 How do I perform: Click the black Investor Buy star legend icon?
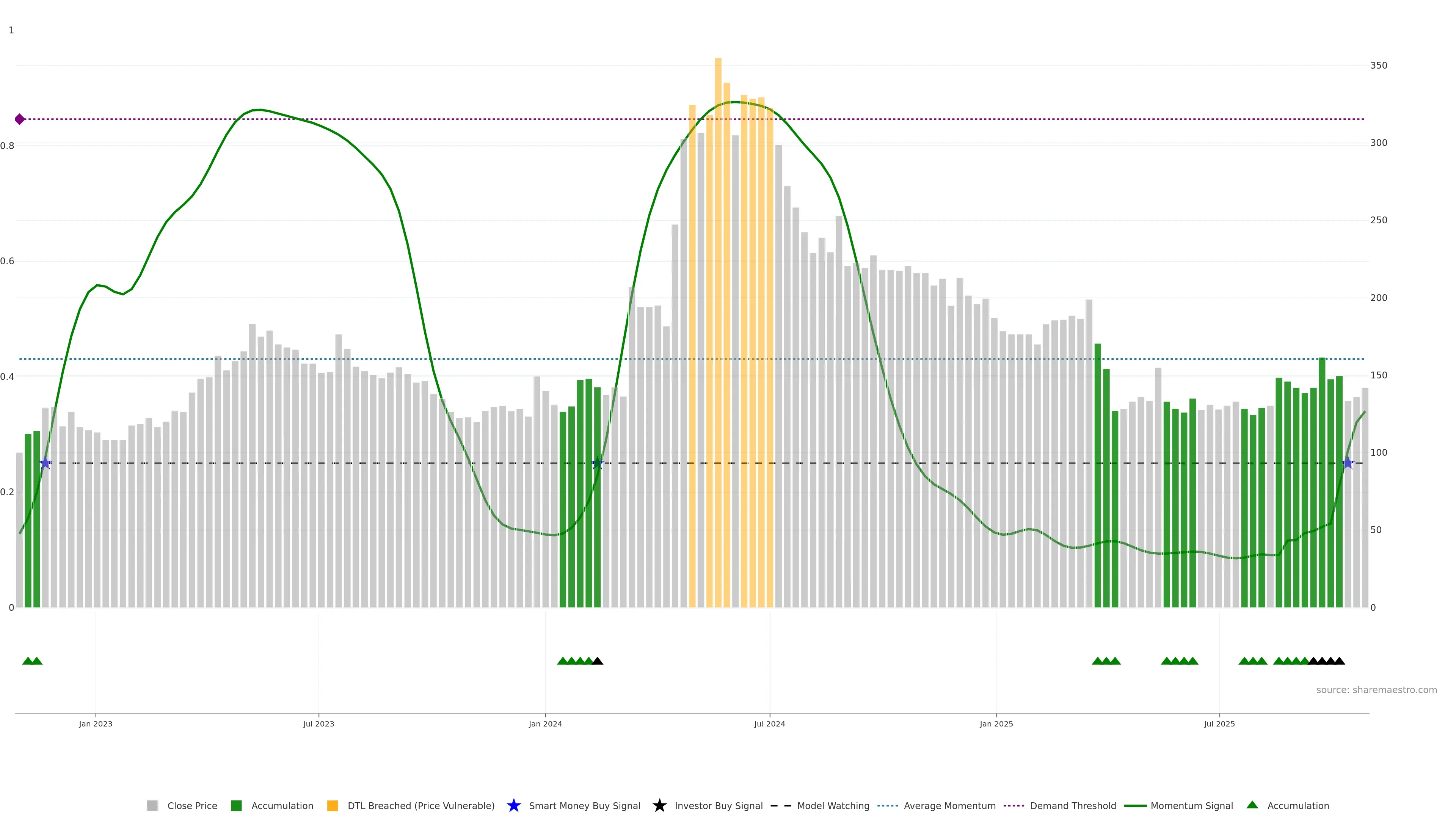point(659,805)
